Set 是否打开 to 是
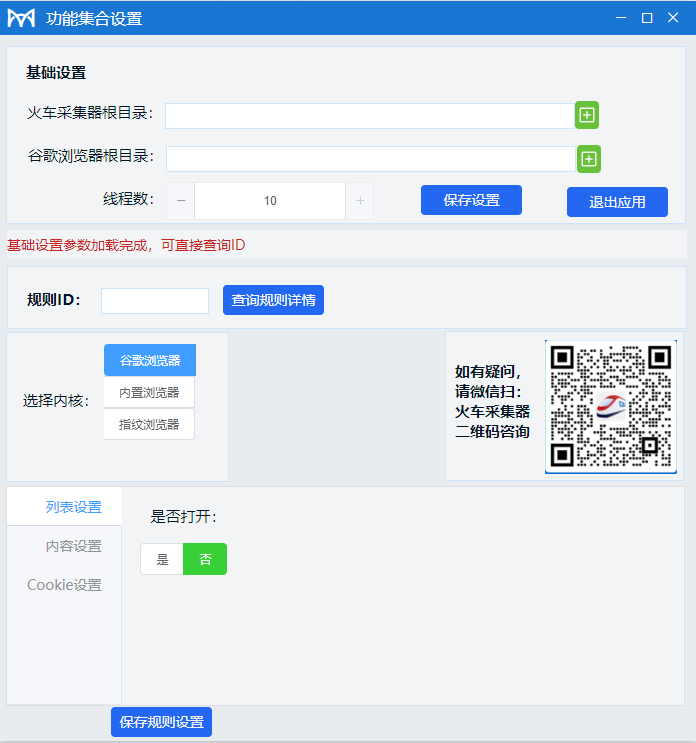This screenshot has height=743, width=696. coord(162,559)
